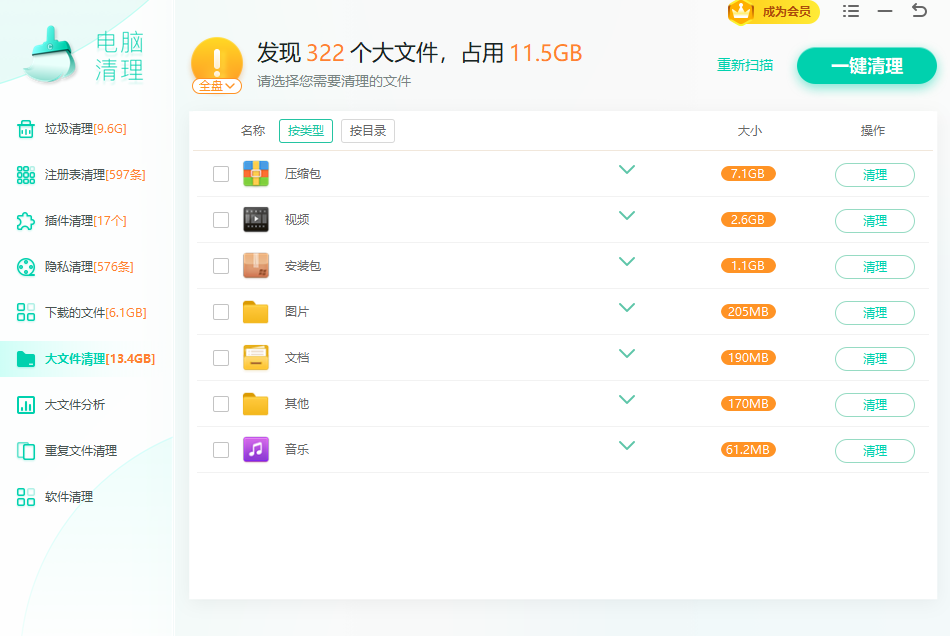This screenshot has width=950, height=636.
Task: Select 注册表清理 grid icon in sidebar
Action: point(26,175)
